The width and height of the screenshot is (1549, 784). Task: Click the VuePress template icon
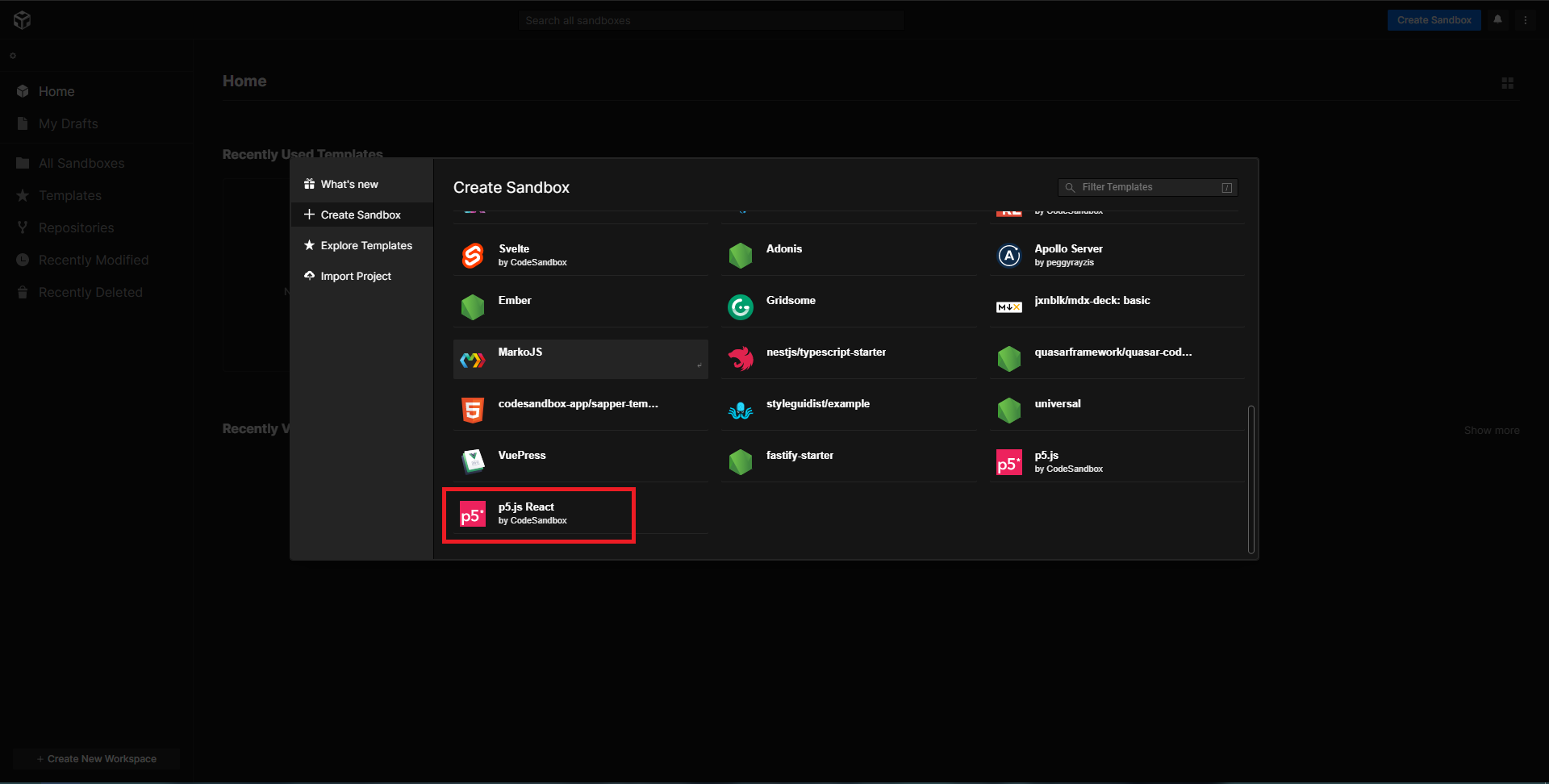click(473, 462)
